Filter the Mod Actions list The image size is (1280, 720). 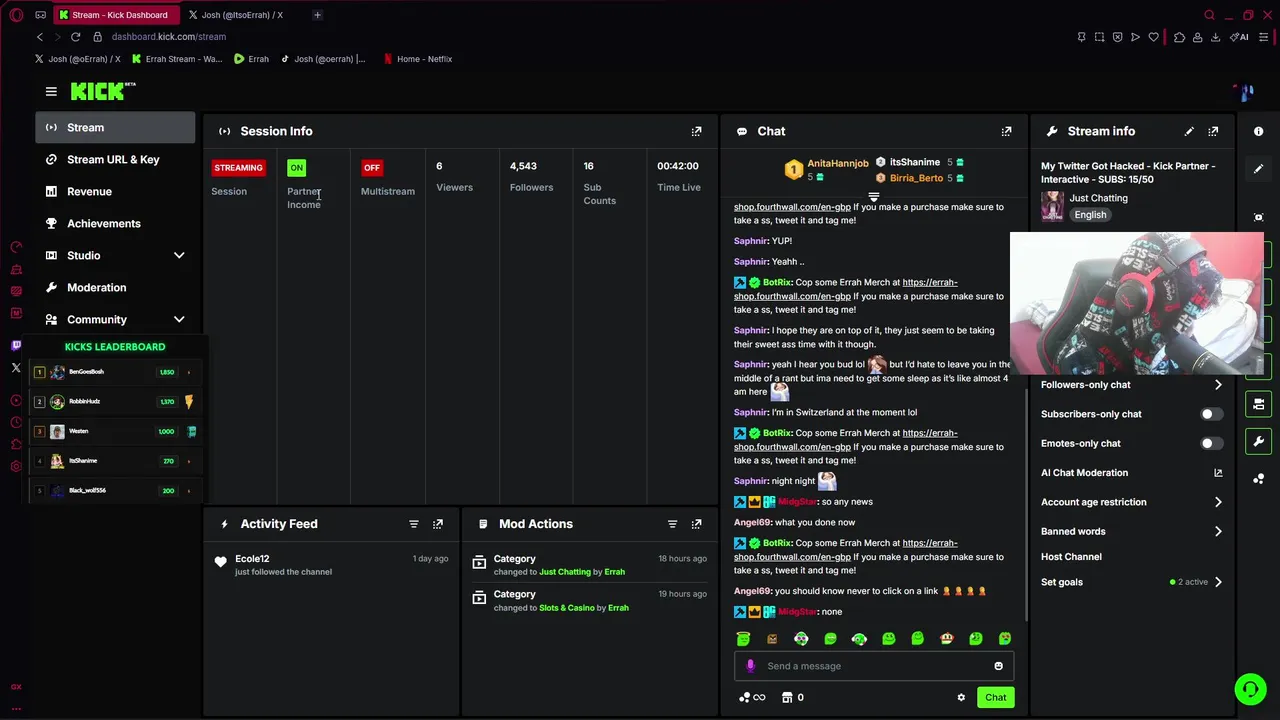(x=673, y=524)
